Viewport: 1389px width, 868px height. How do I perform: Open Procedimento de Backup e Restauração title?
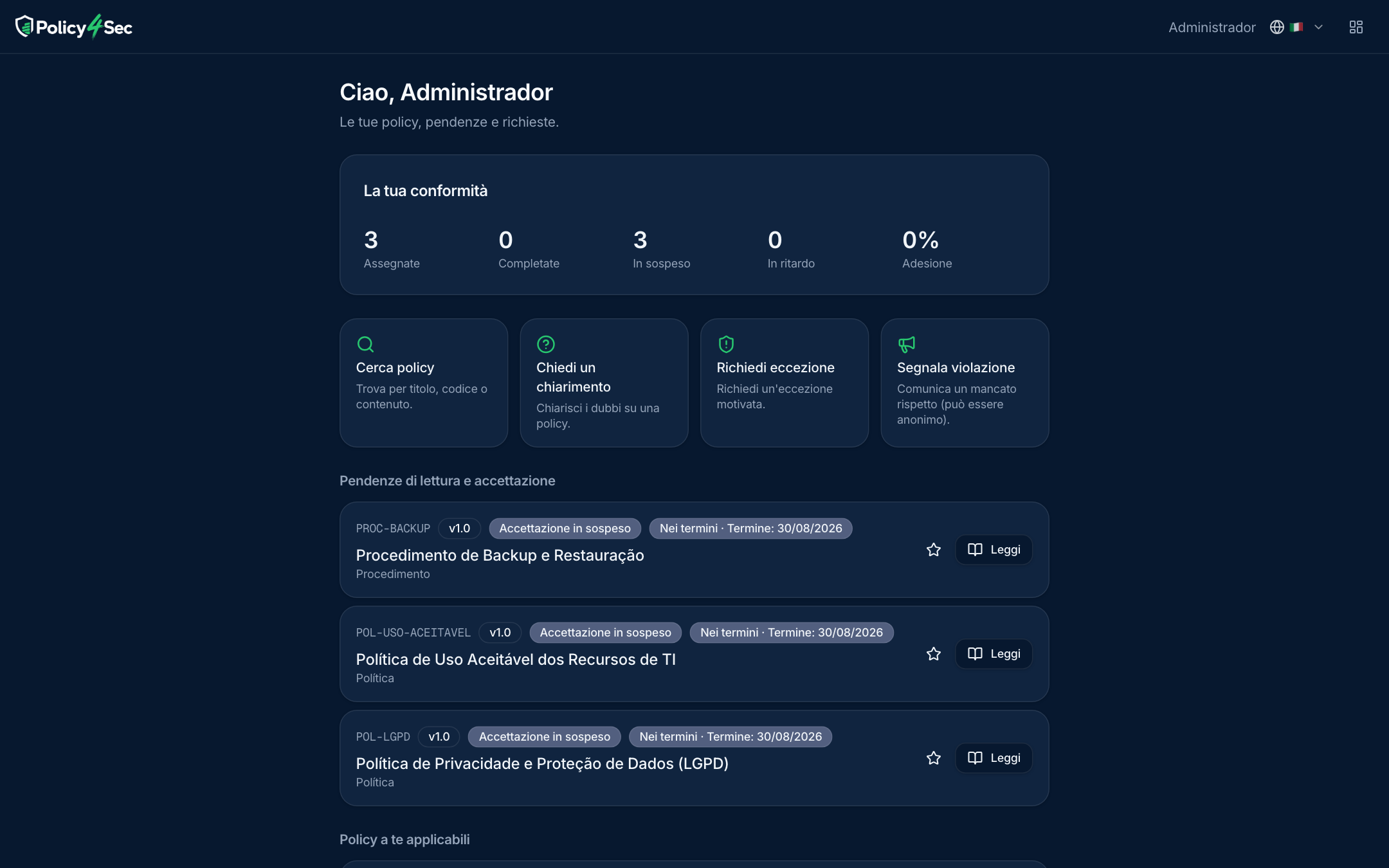click(x=500, y=556)
